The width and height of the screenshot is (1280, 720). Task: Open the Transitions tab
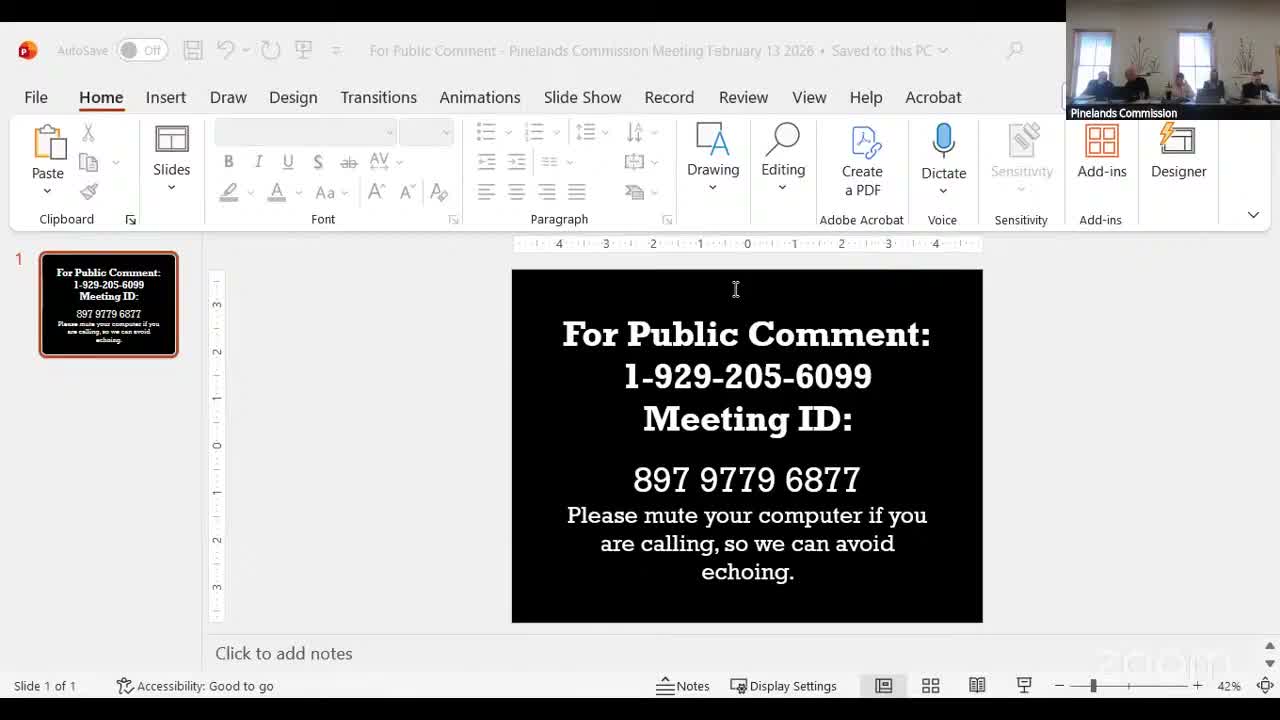pyautogui.click(x=378, y=97)
